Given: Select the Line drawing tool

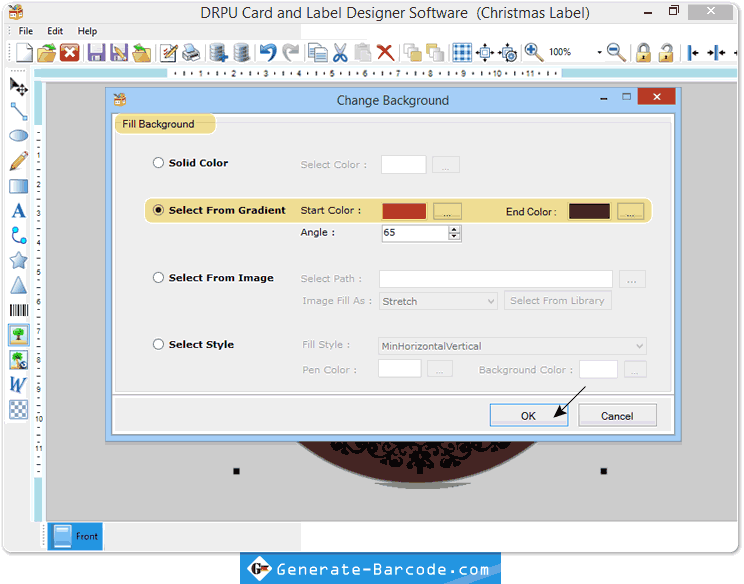Looking at the screenshot, I should click(x=19, y=111).
